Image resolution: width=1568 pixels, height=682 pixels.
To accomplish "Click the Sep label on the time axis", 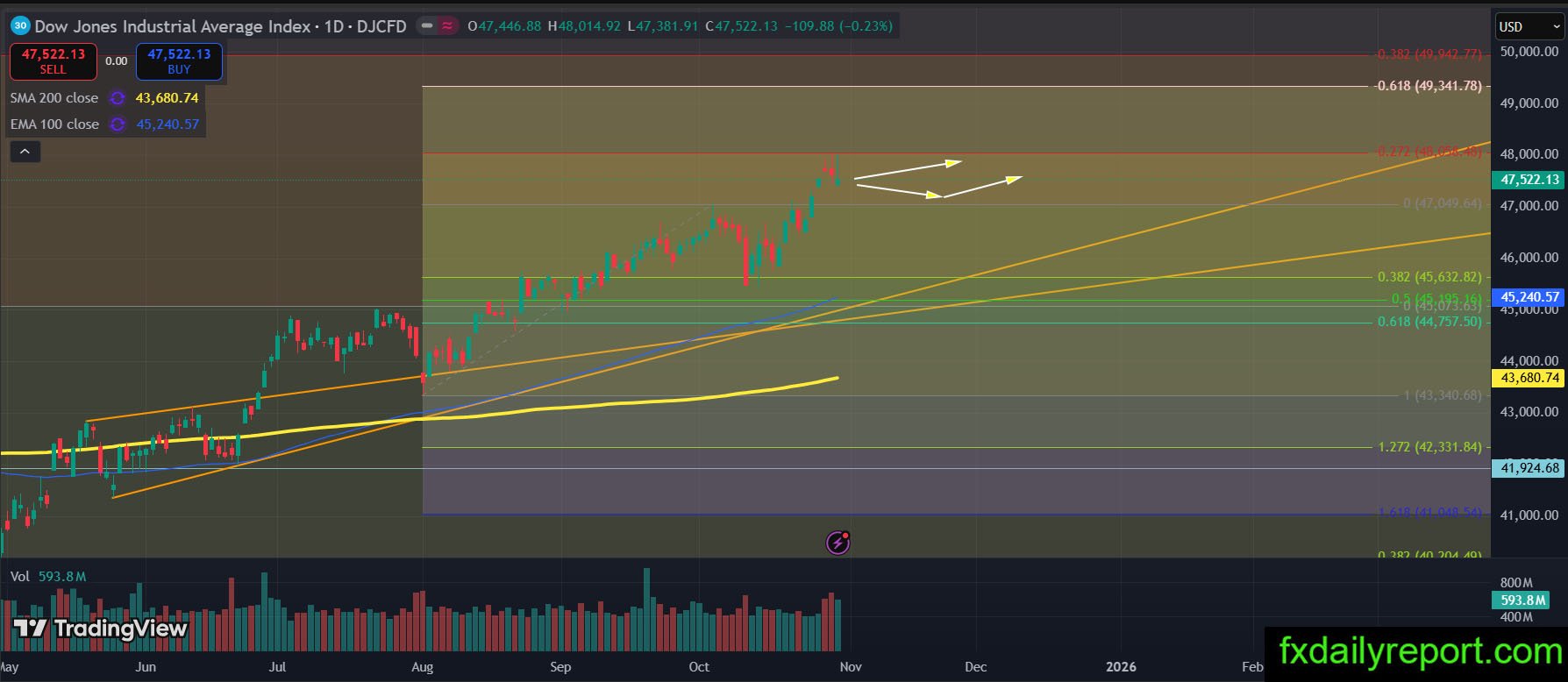I will (560, 667).
